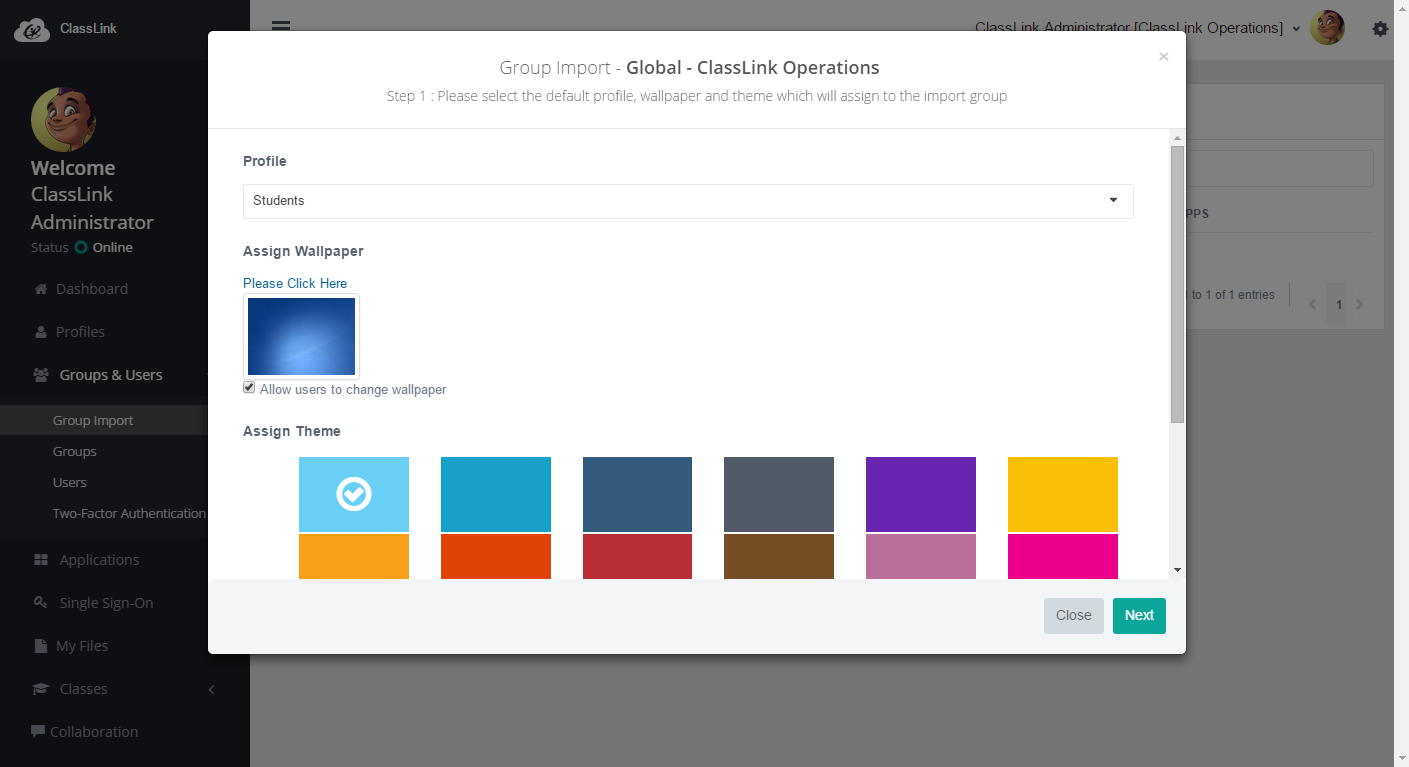Select the crimson red theme swatch
The height and width of the screenshot is (767, 1409).
point(637,556)
